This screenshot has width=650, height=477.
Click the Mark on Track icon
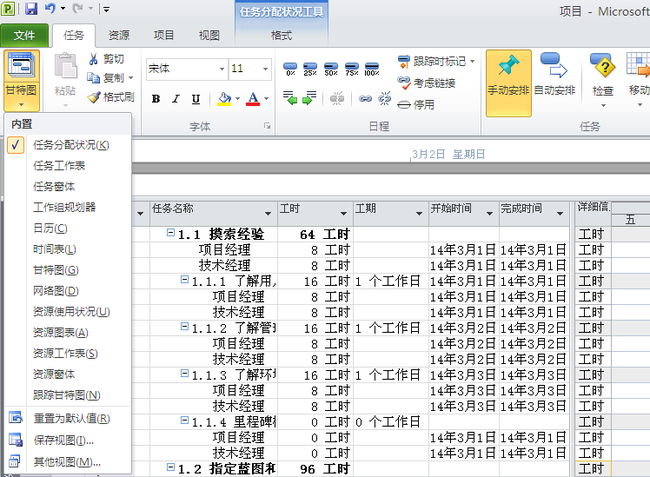pyautogui.click(x=403, y=62)
